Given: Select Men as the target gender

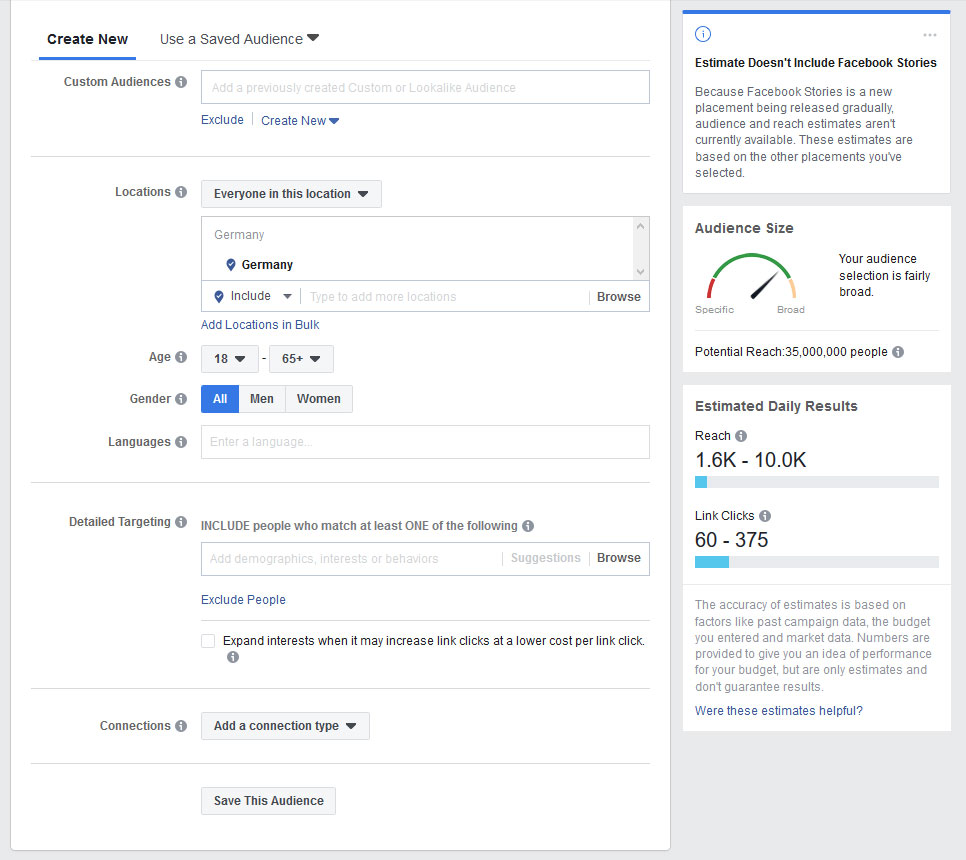Looking at the screenshot, I should pyautogui.click(x=261, y=399).
